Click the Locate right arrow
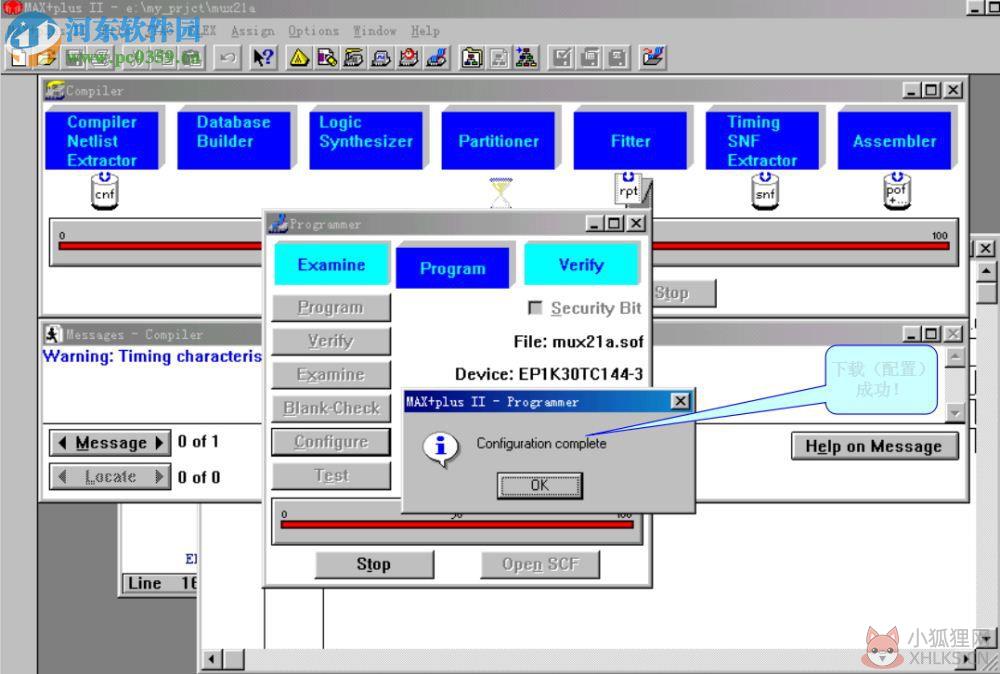 click(159, 476)
